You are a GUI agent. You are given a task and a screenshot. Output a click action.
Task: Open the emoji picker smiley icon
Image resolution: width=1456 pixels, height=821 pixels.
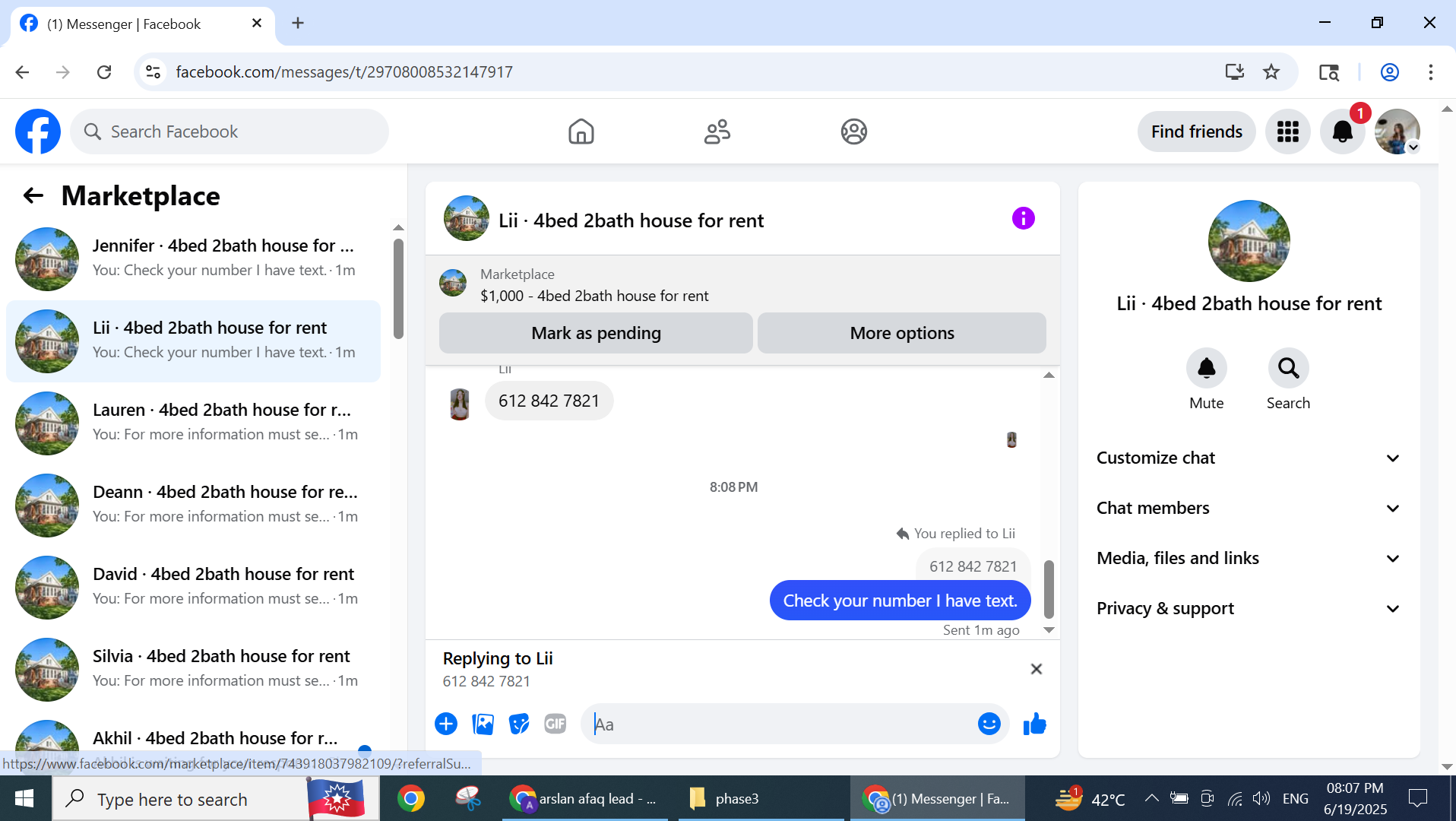point(989,724)
